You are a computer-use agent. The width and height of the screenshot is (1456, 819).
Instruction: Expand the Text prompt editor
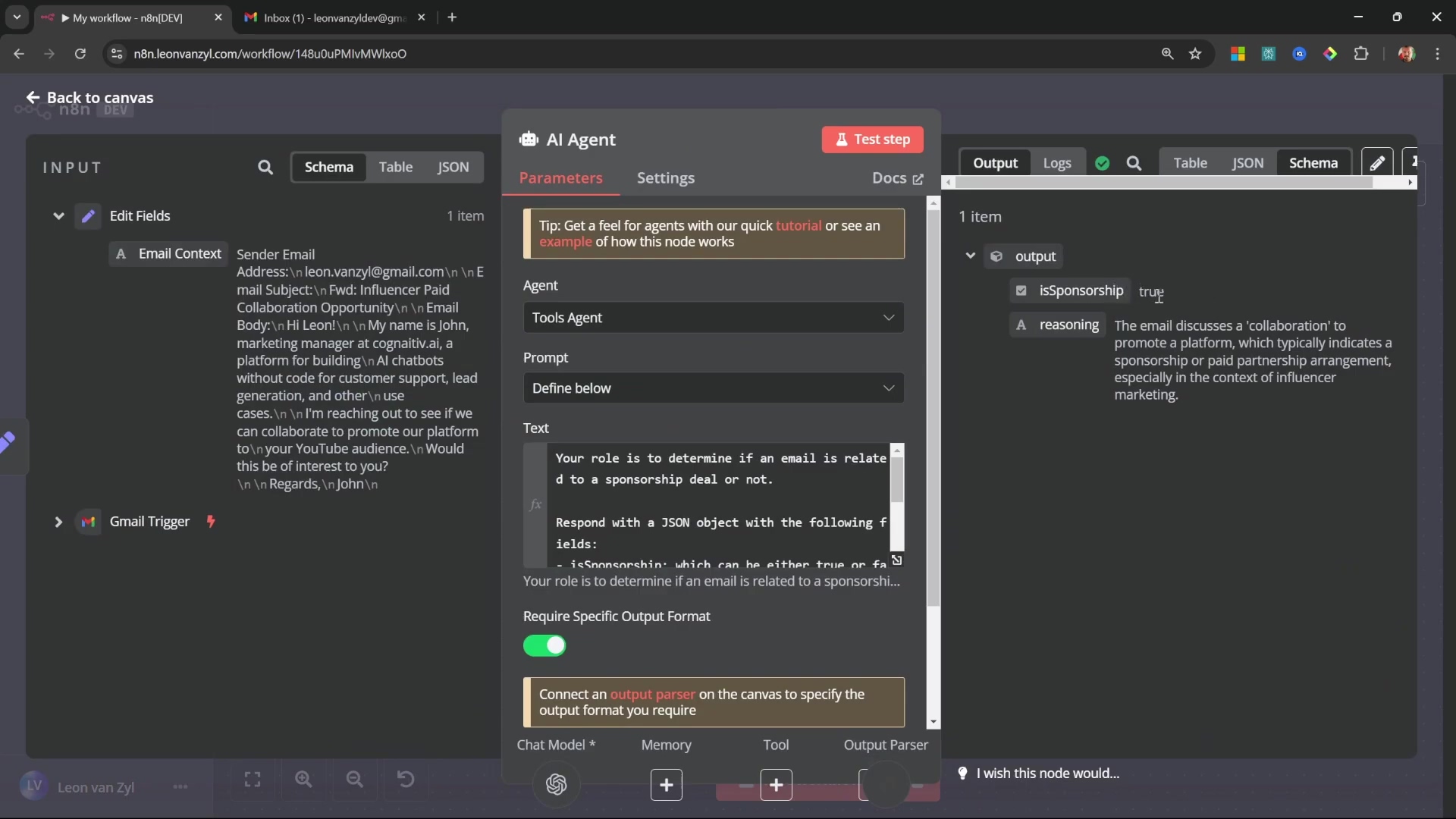pyautogui.click(x=896, y=560)
